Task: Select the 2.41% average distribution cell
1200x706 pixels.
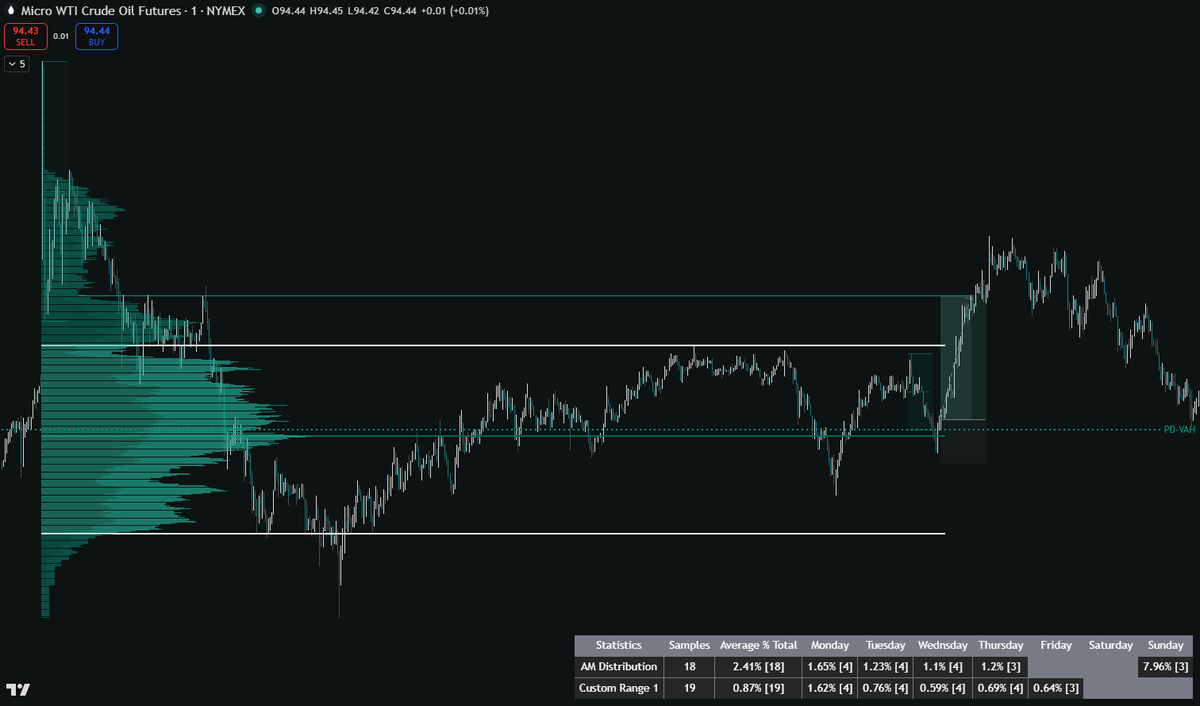Action: point(758,666)
